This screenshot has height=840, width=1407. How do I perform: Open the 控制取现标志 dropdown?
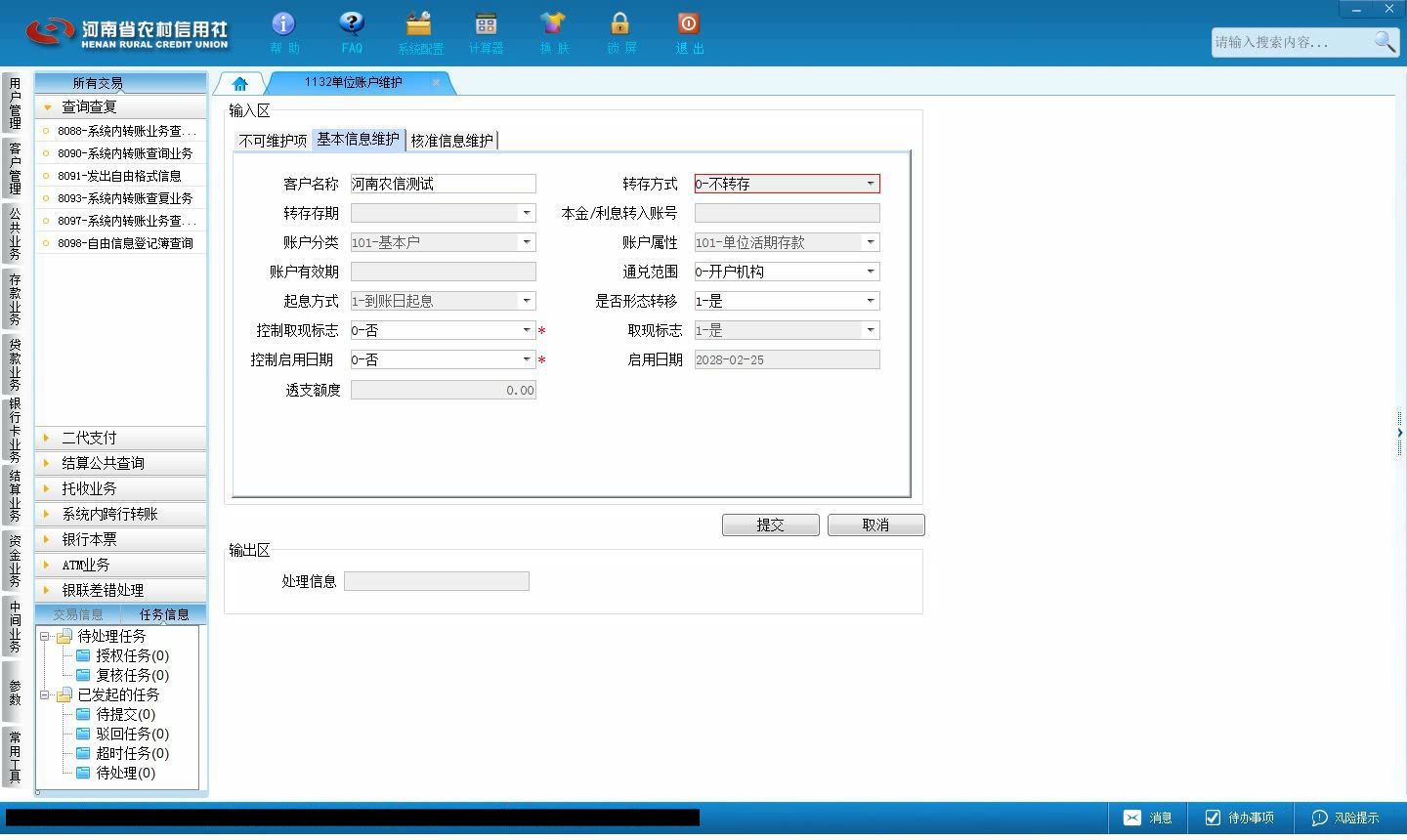tap(526, 330)
